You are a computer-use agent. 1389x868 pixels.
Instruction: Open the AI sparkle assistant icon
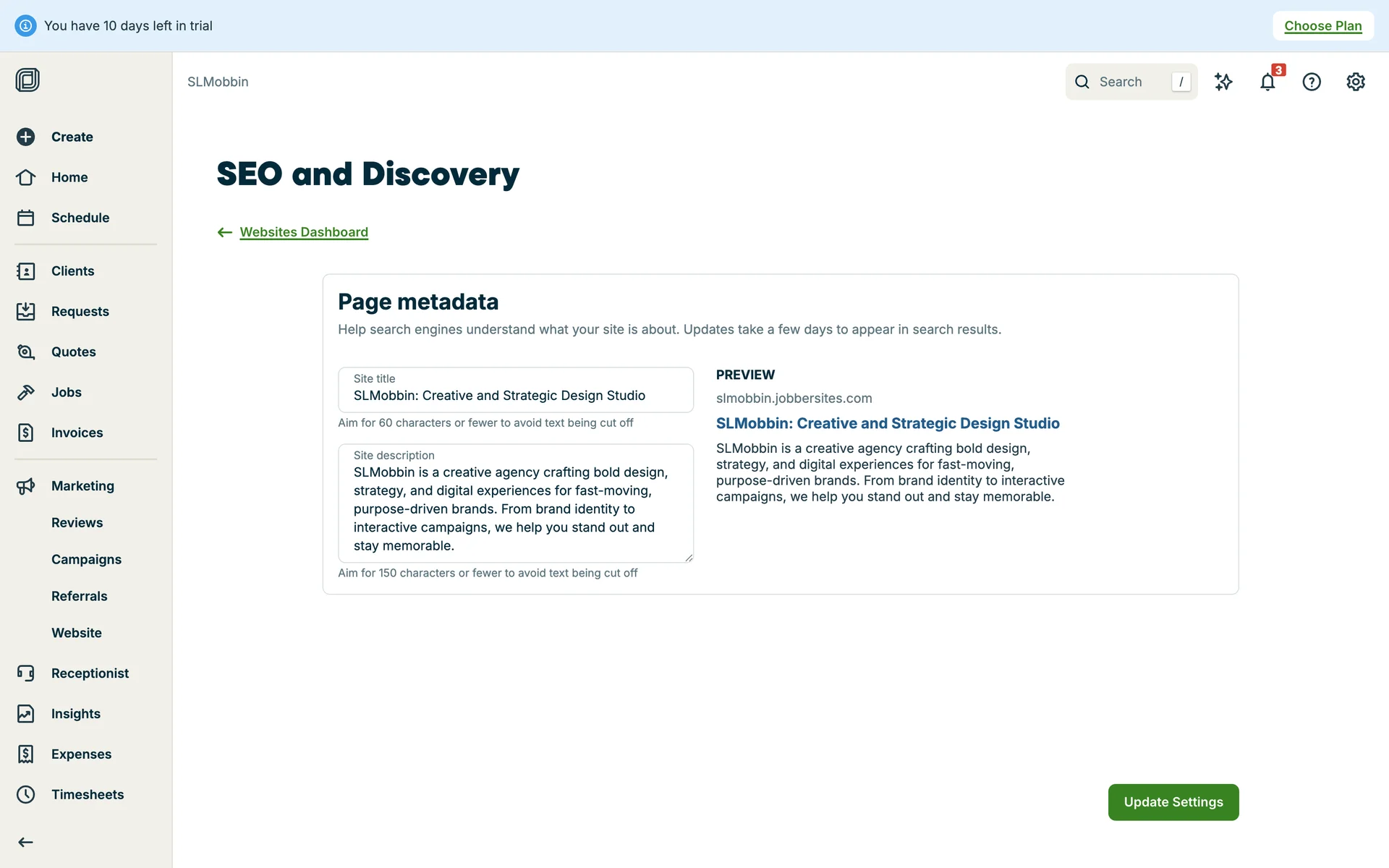pyautogui.click(x=1223, y=82)
